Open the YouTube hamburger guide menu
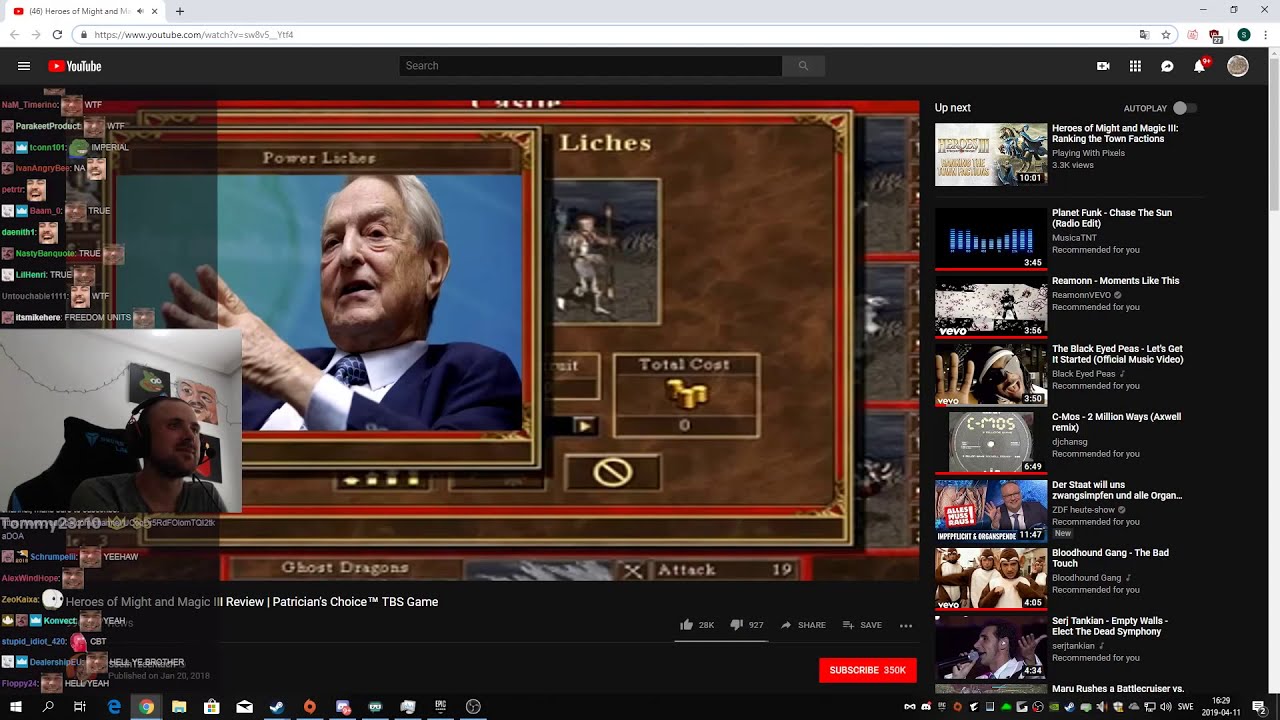1280x720 pixels. tap(24, 66)
